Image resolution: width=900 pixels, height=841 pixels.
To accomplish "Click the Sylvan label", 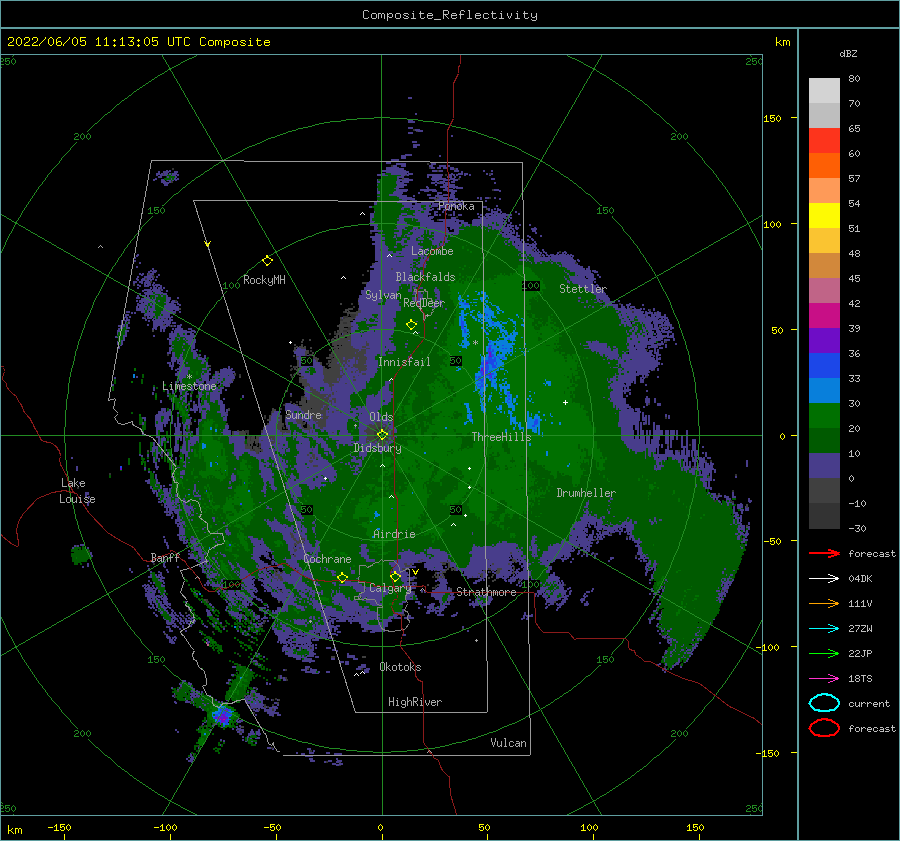I will (x=383, y=295).
